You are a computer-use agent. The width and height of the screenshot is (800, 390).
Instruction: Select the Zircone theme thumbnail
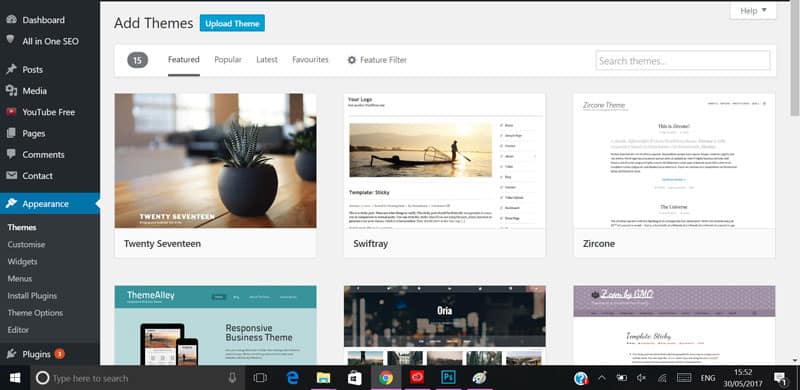tap(674, 160)
